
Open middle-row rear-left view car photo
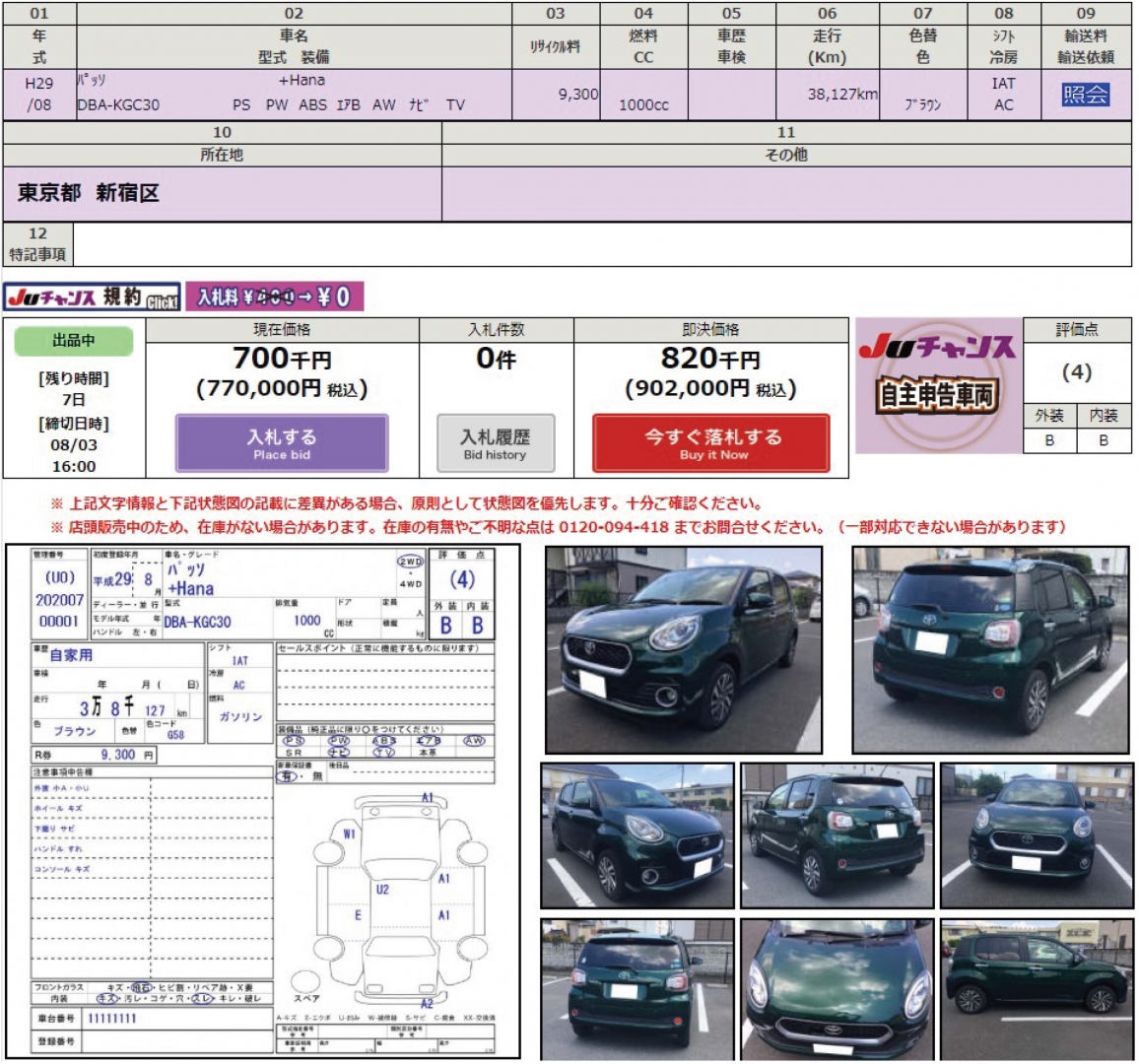(x=837, y=835)
